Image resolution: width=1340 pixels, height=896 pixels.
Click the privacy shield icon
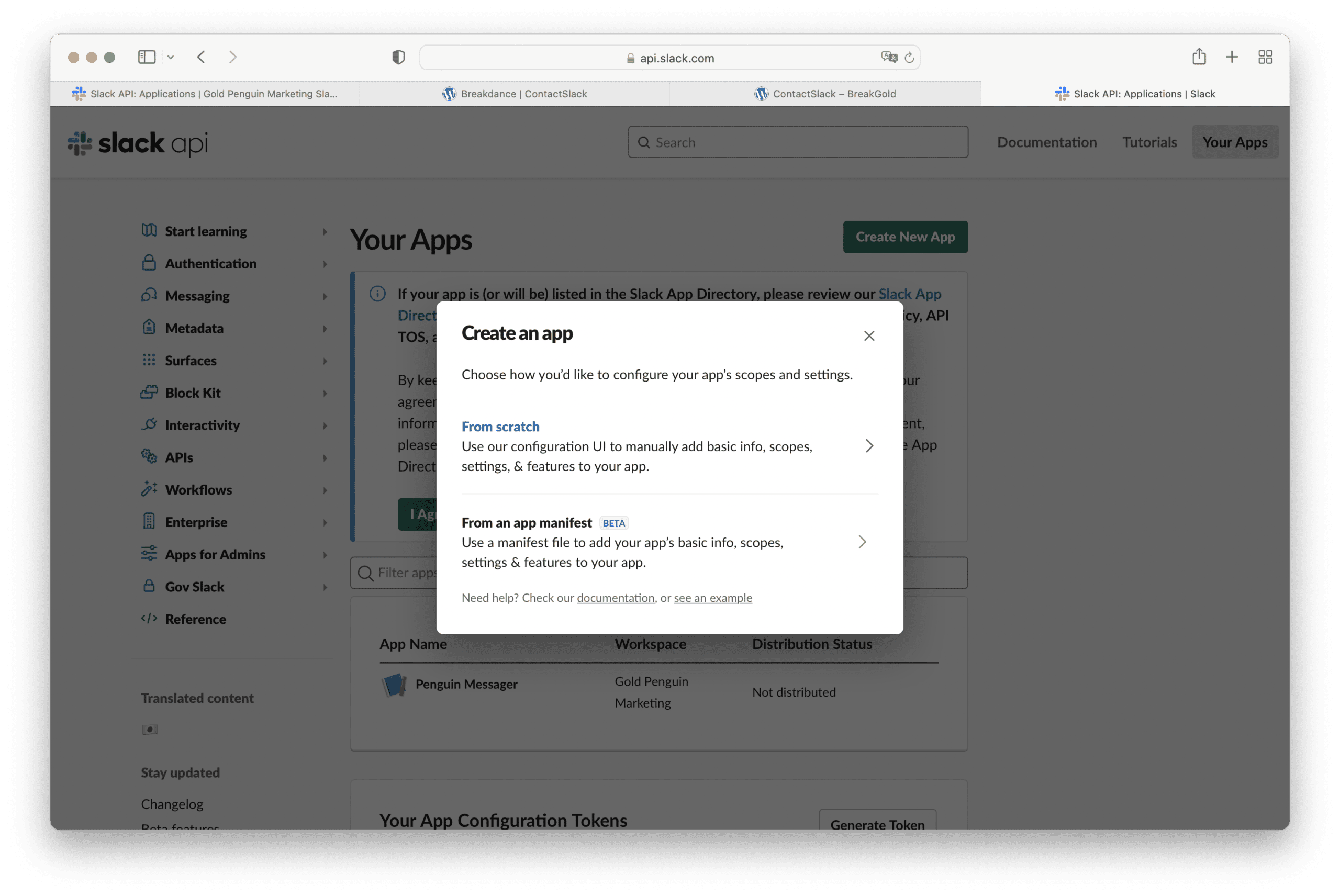click(398, 57)
